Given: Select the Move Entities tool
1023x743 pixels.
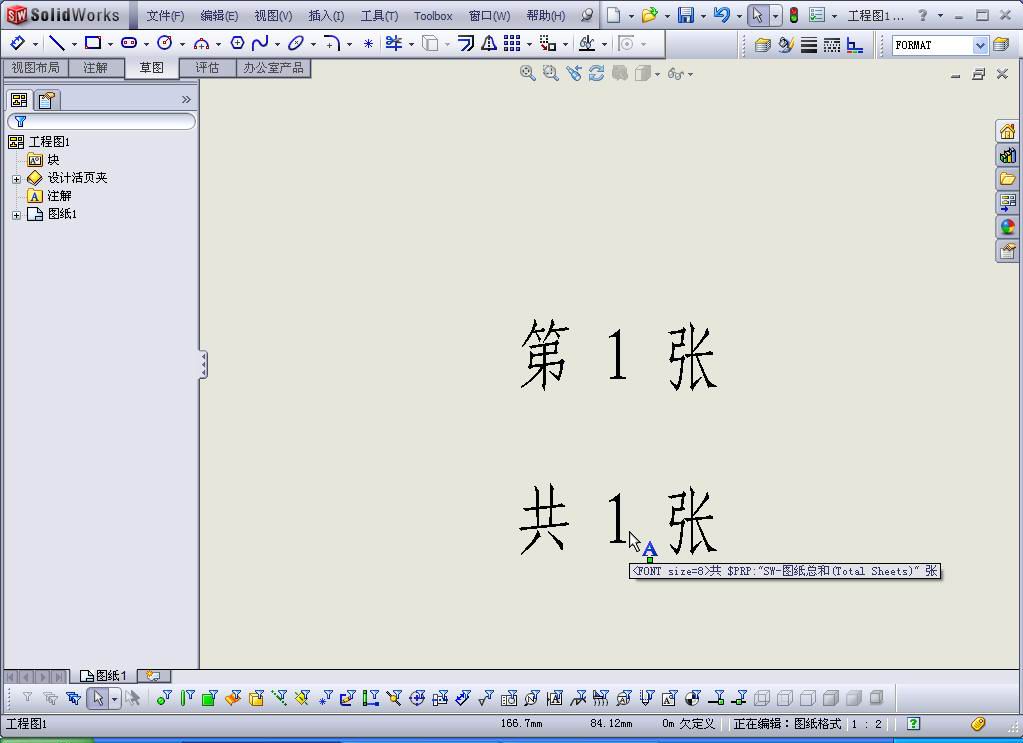Looking at the screenshot, I should (548, 44).
